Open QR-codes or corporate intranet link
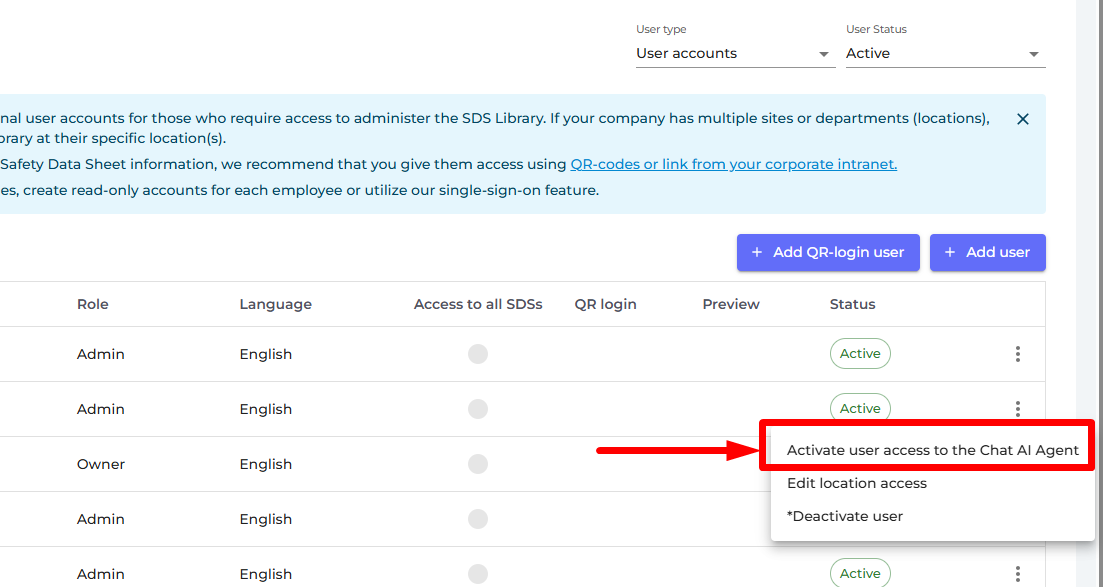The height and width of the screenshot is (587, 1103). [733, 164]
